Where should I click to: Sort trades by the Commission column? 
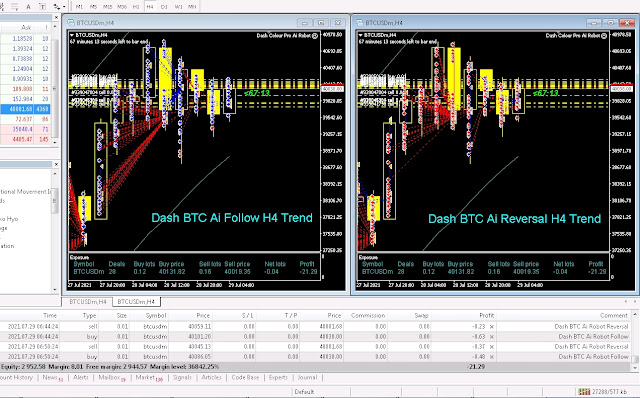(368, 316)
